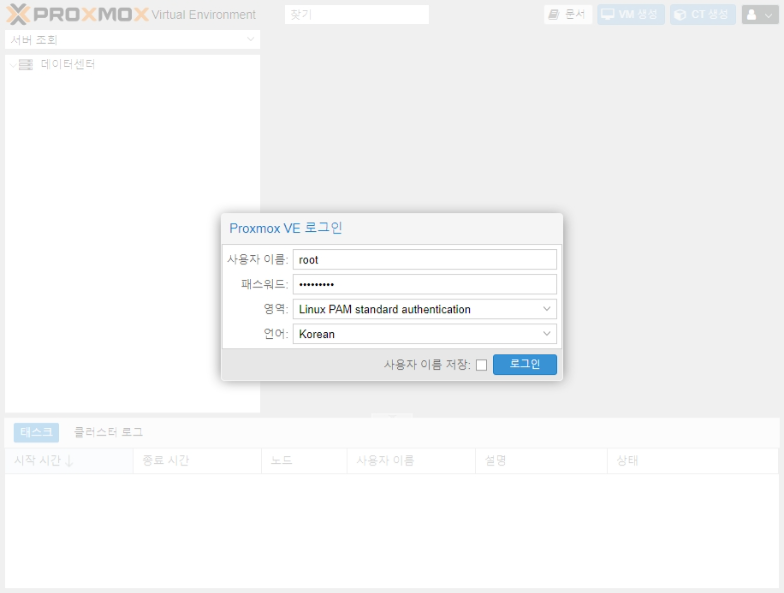Click the VM 생성 button

[630, 14]
